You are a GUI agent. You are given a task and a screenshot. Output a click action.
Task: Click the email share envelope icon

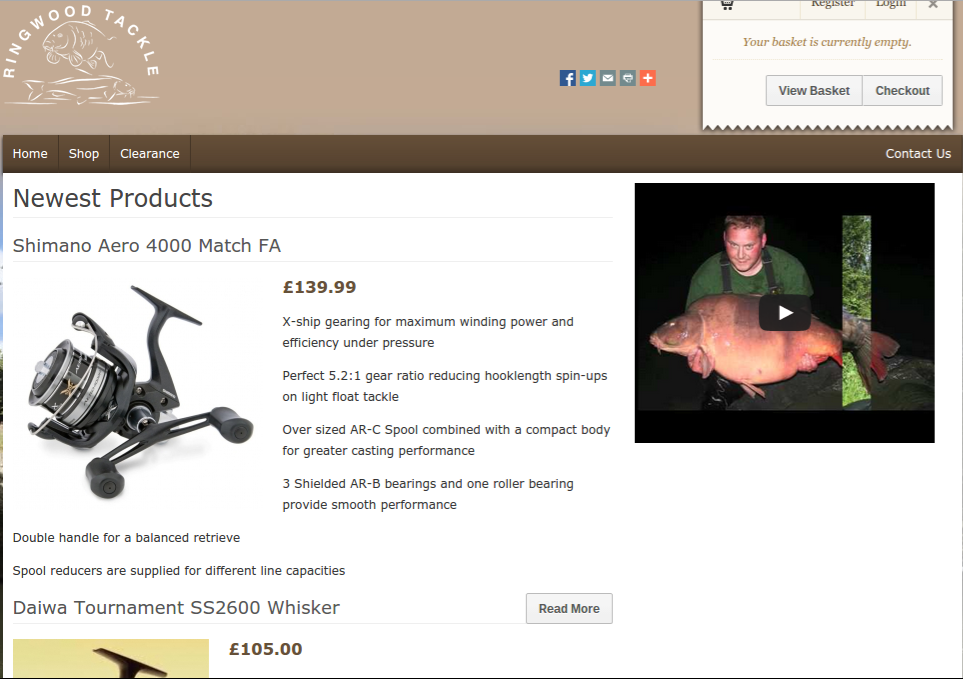tap(608, 78)
